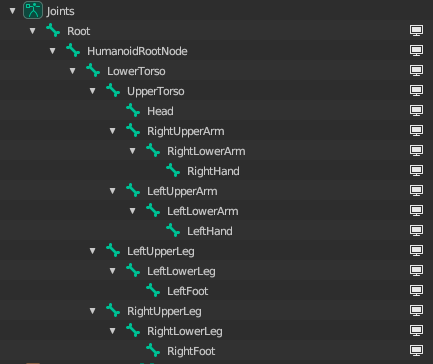Collapse the RightUpperLeg bone branch
433x364 pixels.
click(x=93, y=311)
